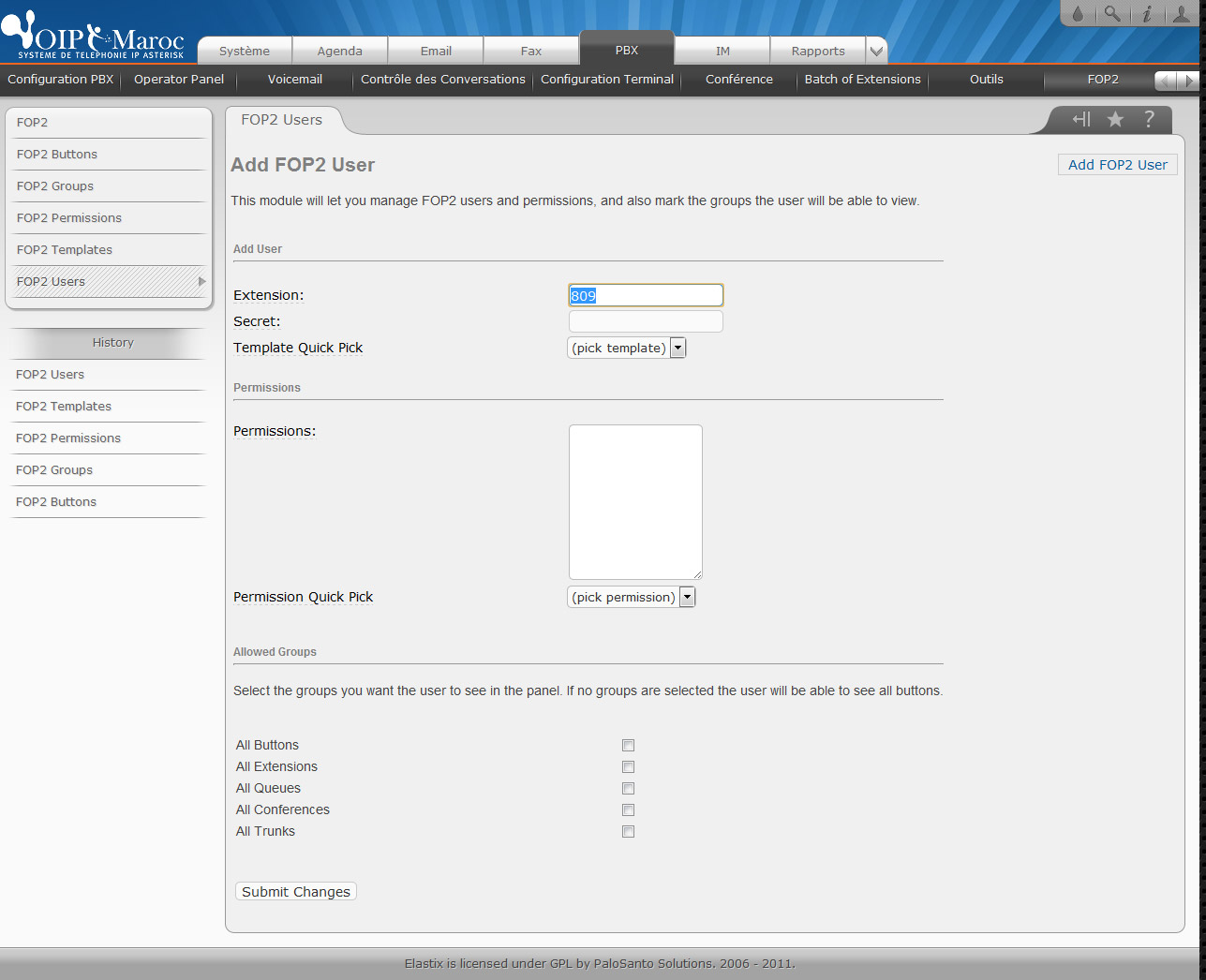Click the info 'i' icon
The image size is (1206, 980).
pyautogui.click(x=1146, y=14)
